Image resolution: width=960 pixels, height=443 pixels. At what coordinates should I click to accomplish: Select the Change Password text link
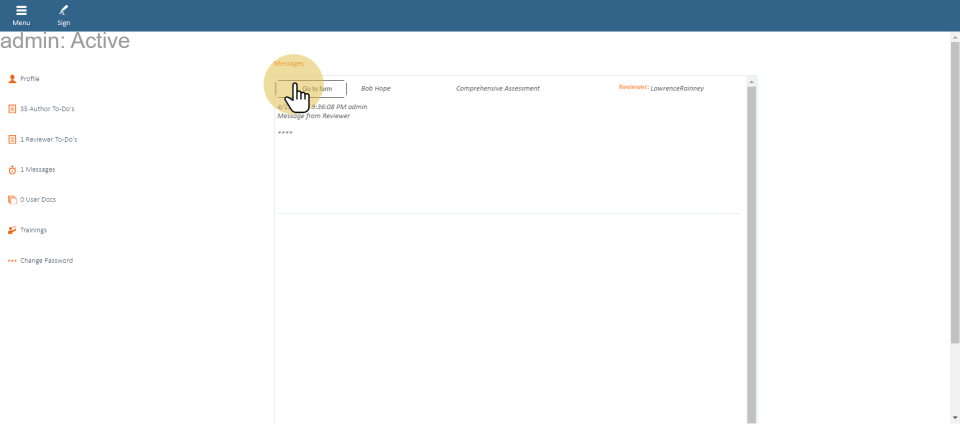[46, 261]
